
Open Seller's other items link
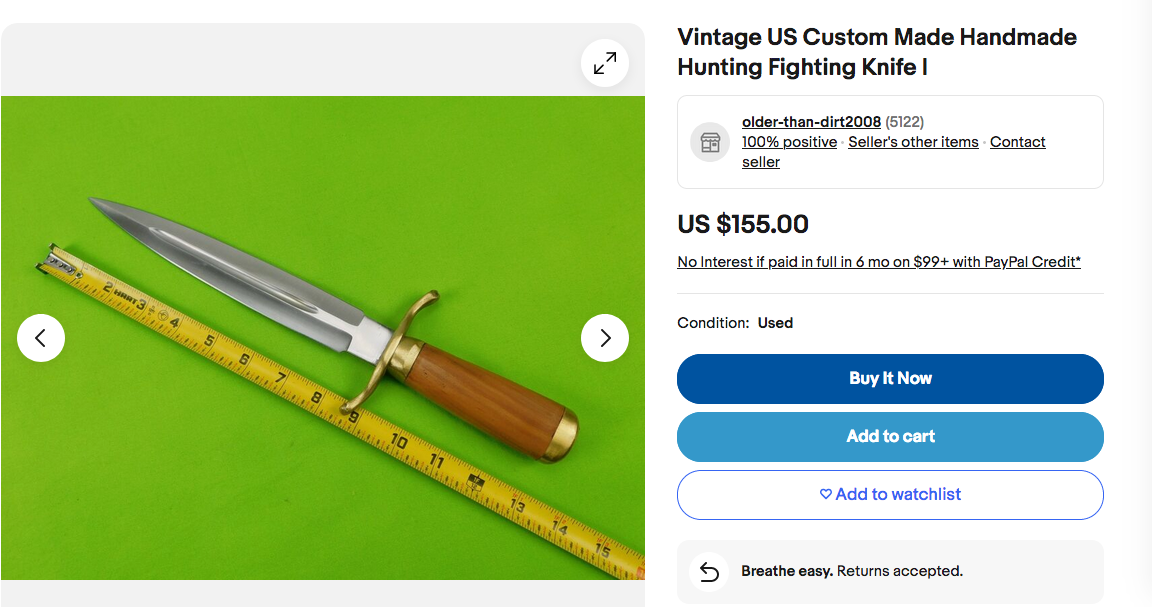(913, 142)
